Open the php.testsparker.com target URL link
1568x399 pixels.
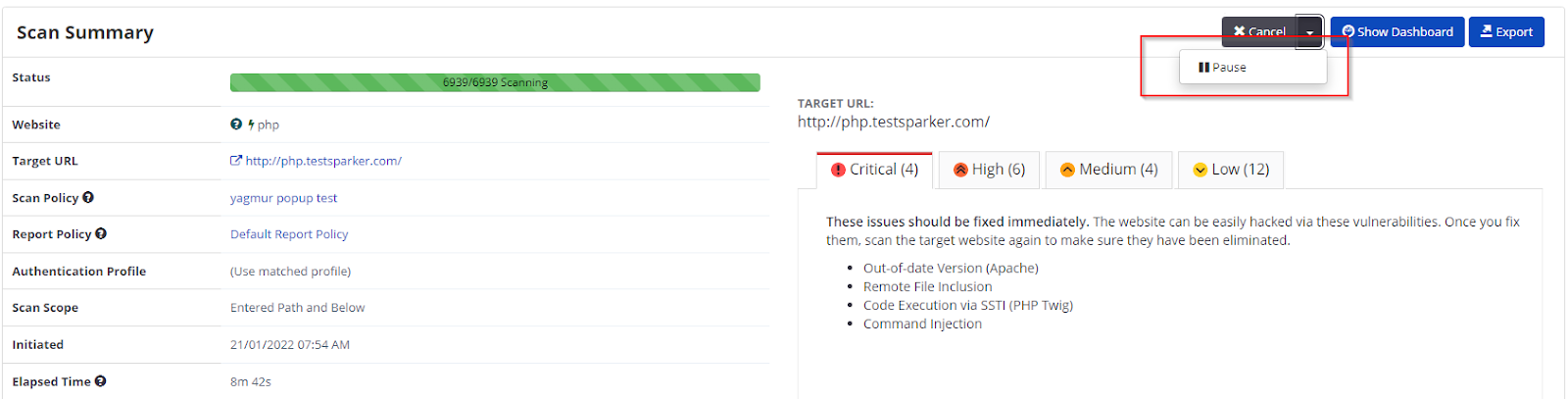[323, 161]
